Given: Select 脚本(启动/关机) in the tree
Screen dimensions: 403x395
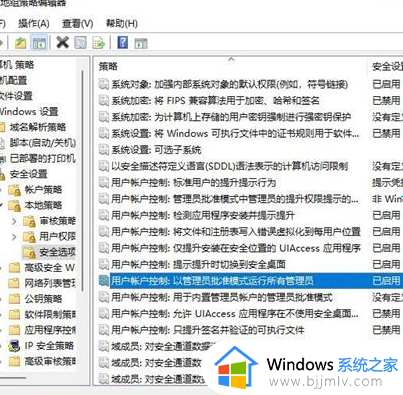Looking at the screenshot, I should point(43,143).
